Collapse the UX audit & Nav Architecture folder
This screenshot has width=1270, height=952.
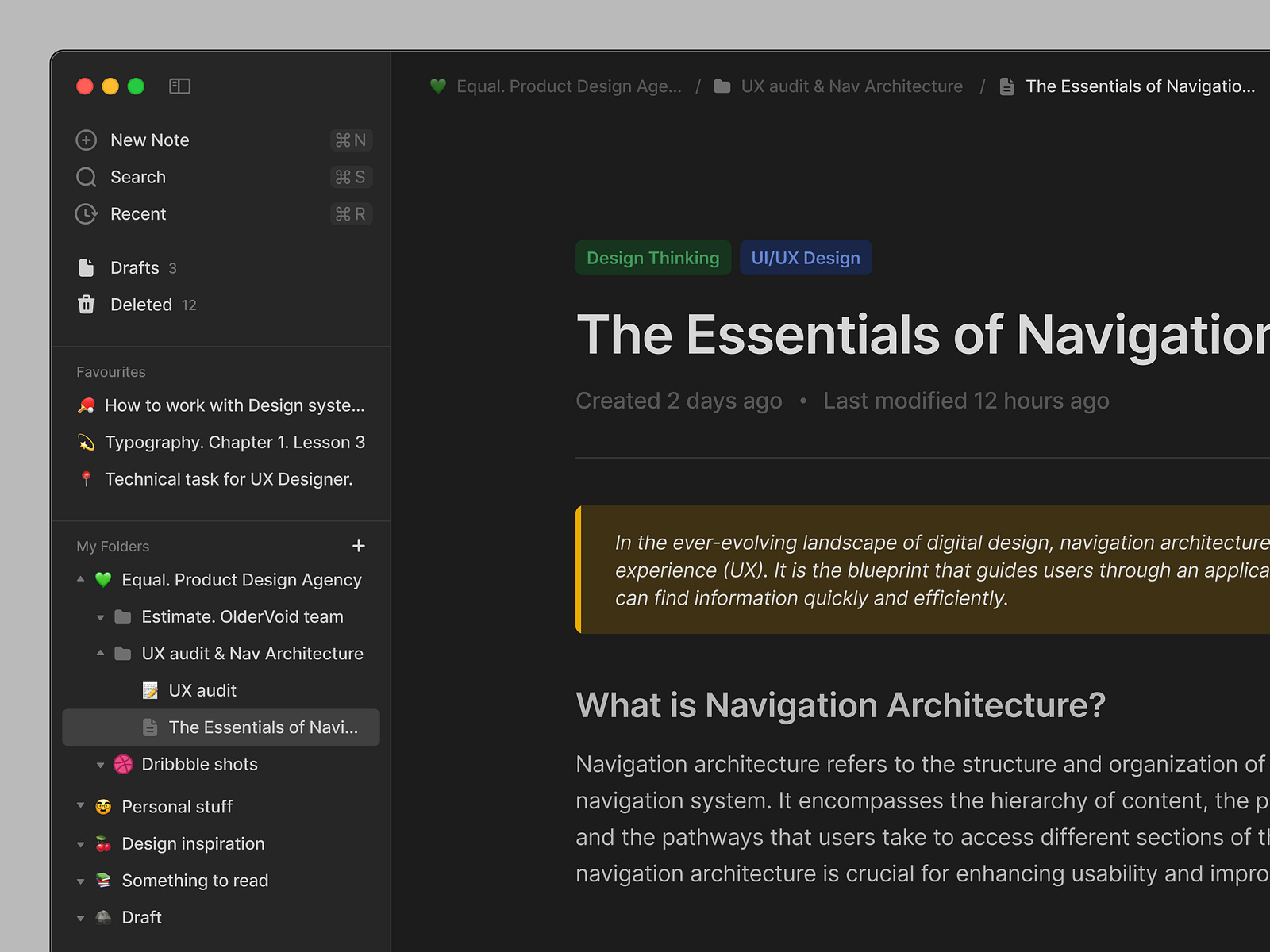coord(100,653)
